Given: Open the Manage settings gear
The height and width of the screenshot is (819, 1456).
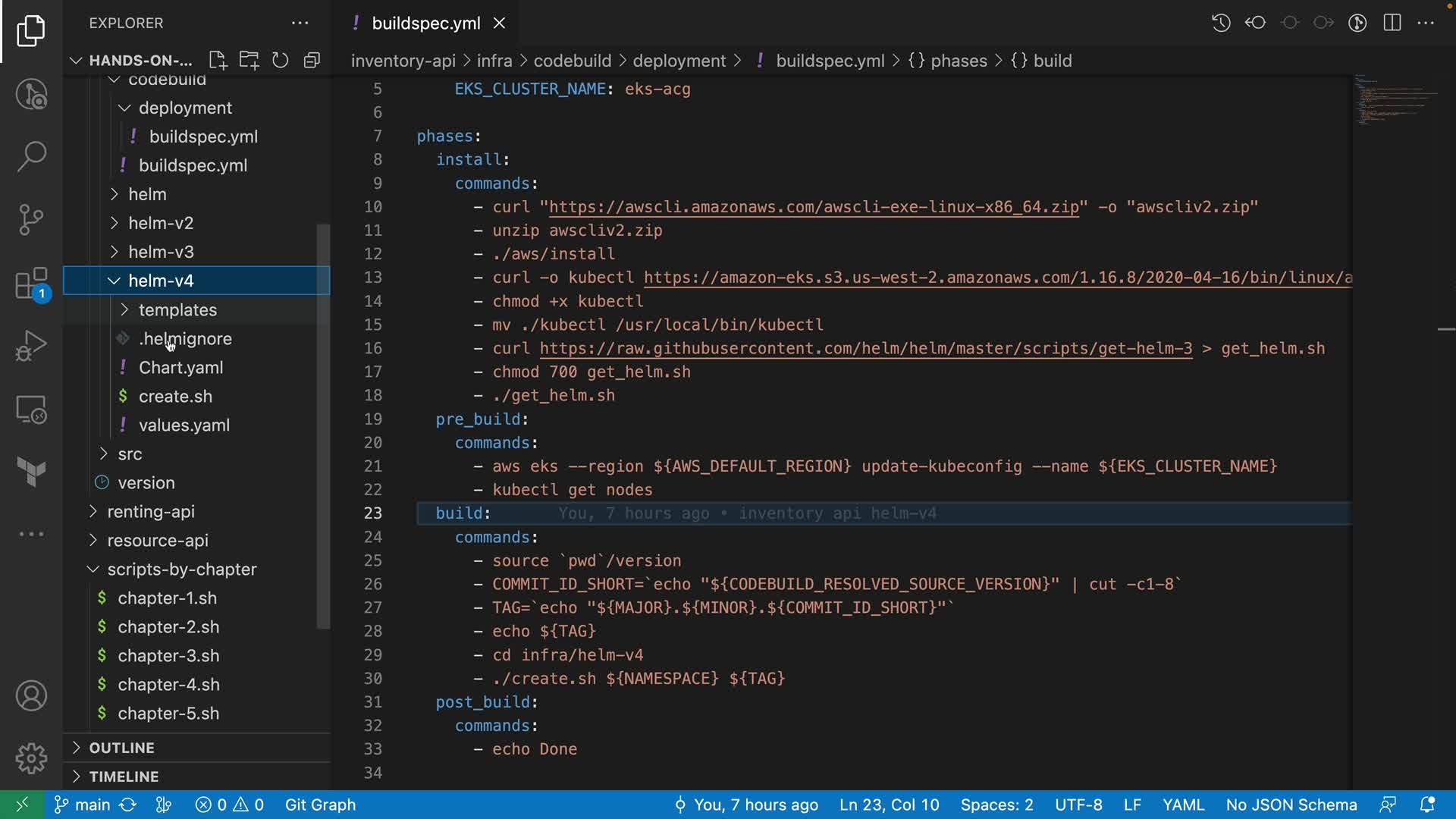Looking at the screenshot, I should (x=31, y=758).
